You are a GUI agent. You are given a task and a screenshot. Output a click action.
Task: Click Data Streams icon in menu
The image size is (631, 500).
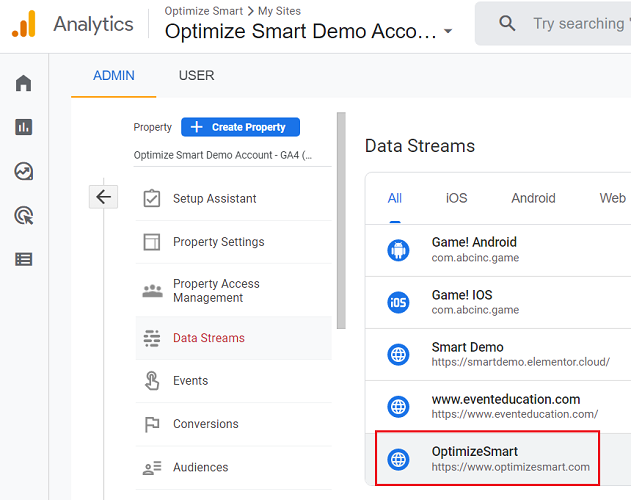(x=152, y=338)
